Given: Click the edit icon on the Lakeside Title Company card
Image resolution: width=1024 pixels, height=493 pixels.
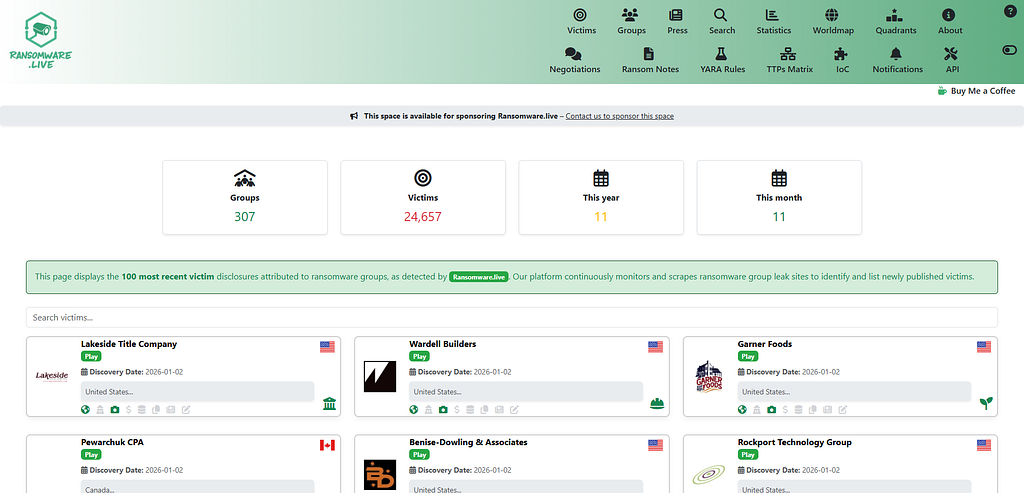Looking at the screenshot, I should 185,410.
